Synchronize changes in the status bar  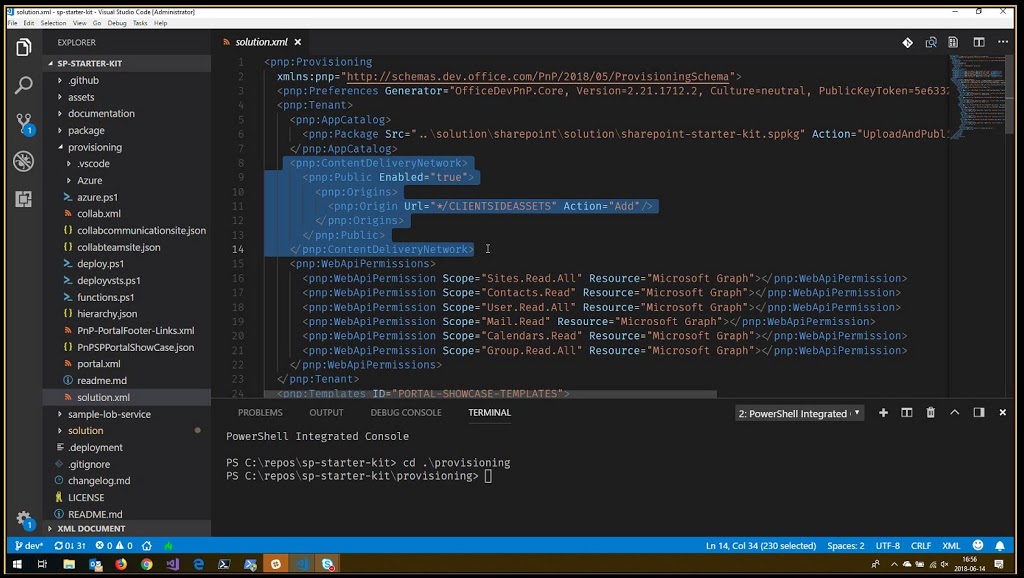pos(70,546)
